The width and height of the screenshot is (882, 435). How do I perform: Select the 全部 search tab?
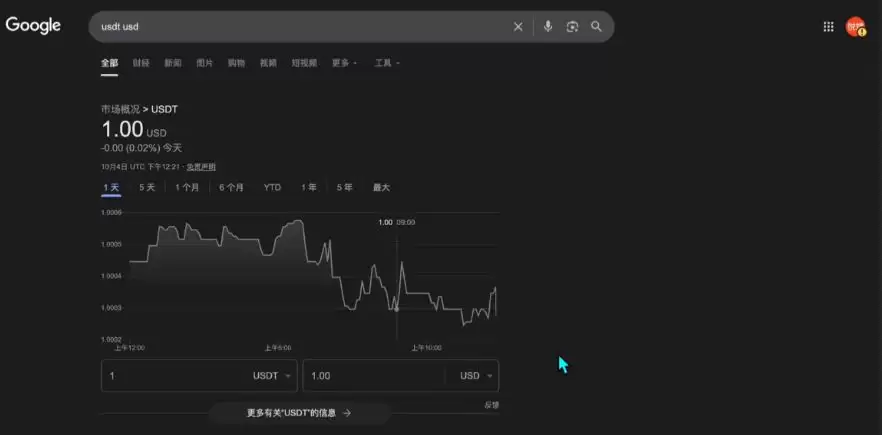click(x=110, y=63)
